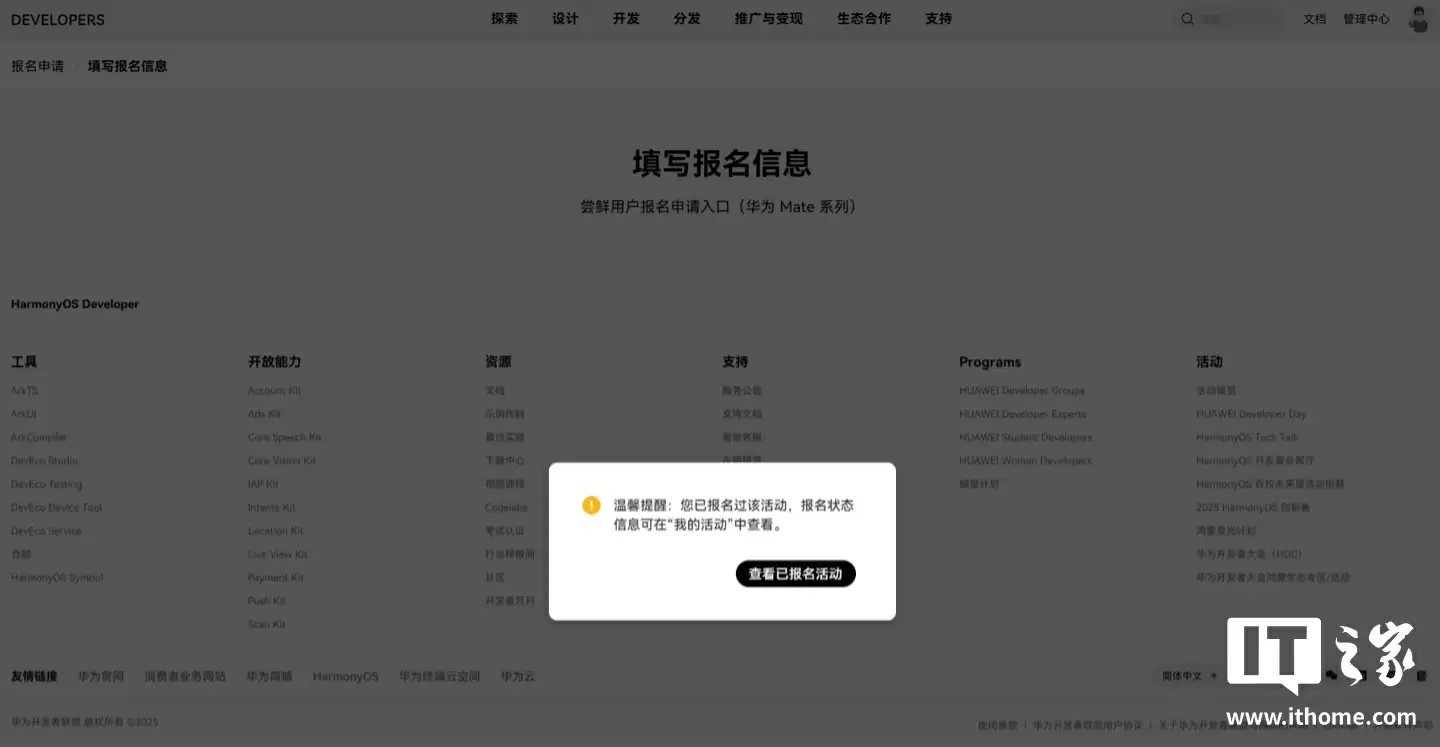Click Account Kit under 开放能力

pos(274,390)
